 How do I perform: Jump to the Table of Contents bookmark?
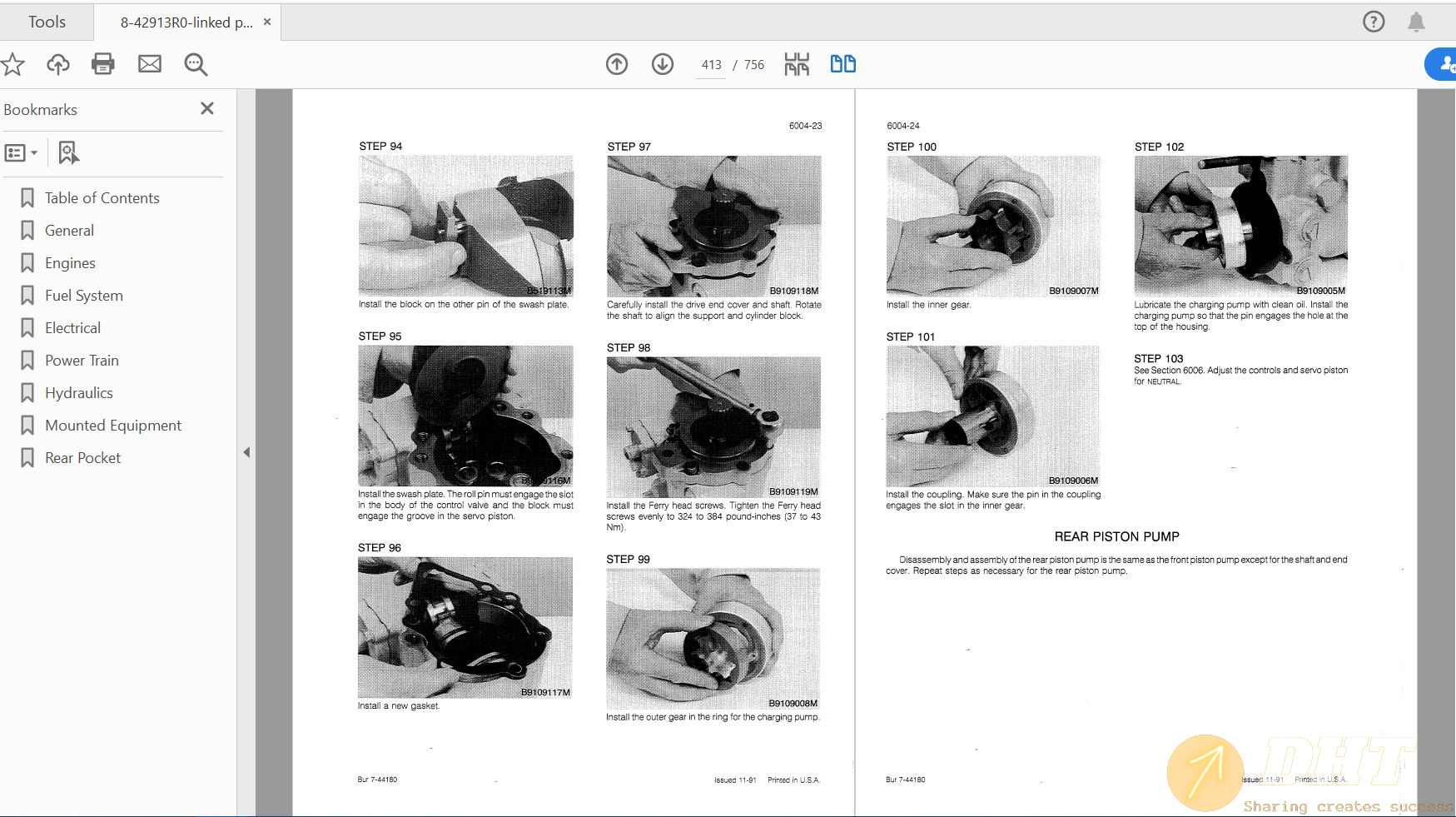pos(102,198)
